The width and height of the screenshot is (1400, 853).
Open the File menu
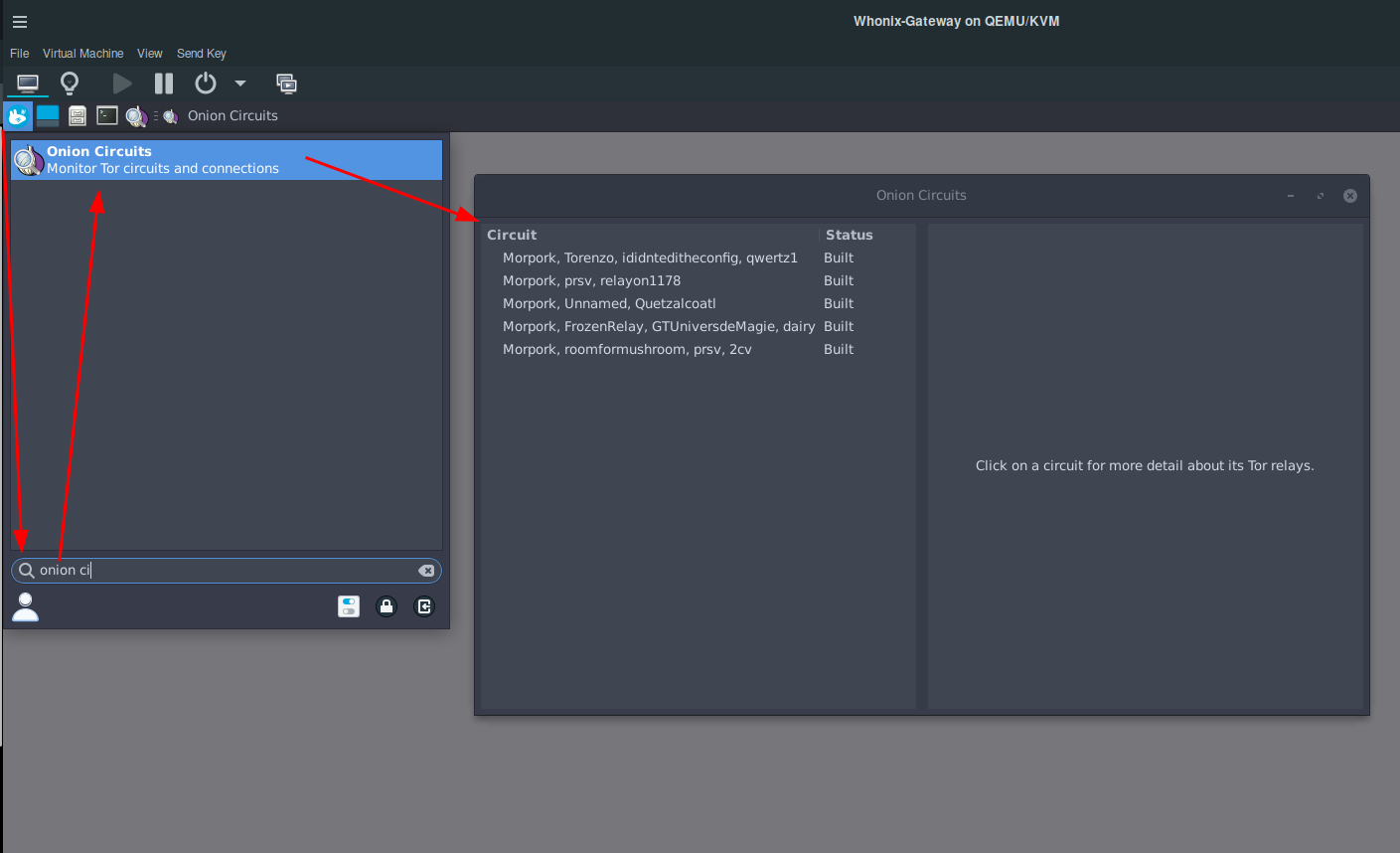pyautogui.click(x=20, y=54)
